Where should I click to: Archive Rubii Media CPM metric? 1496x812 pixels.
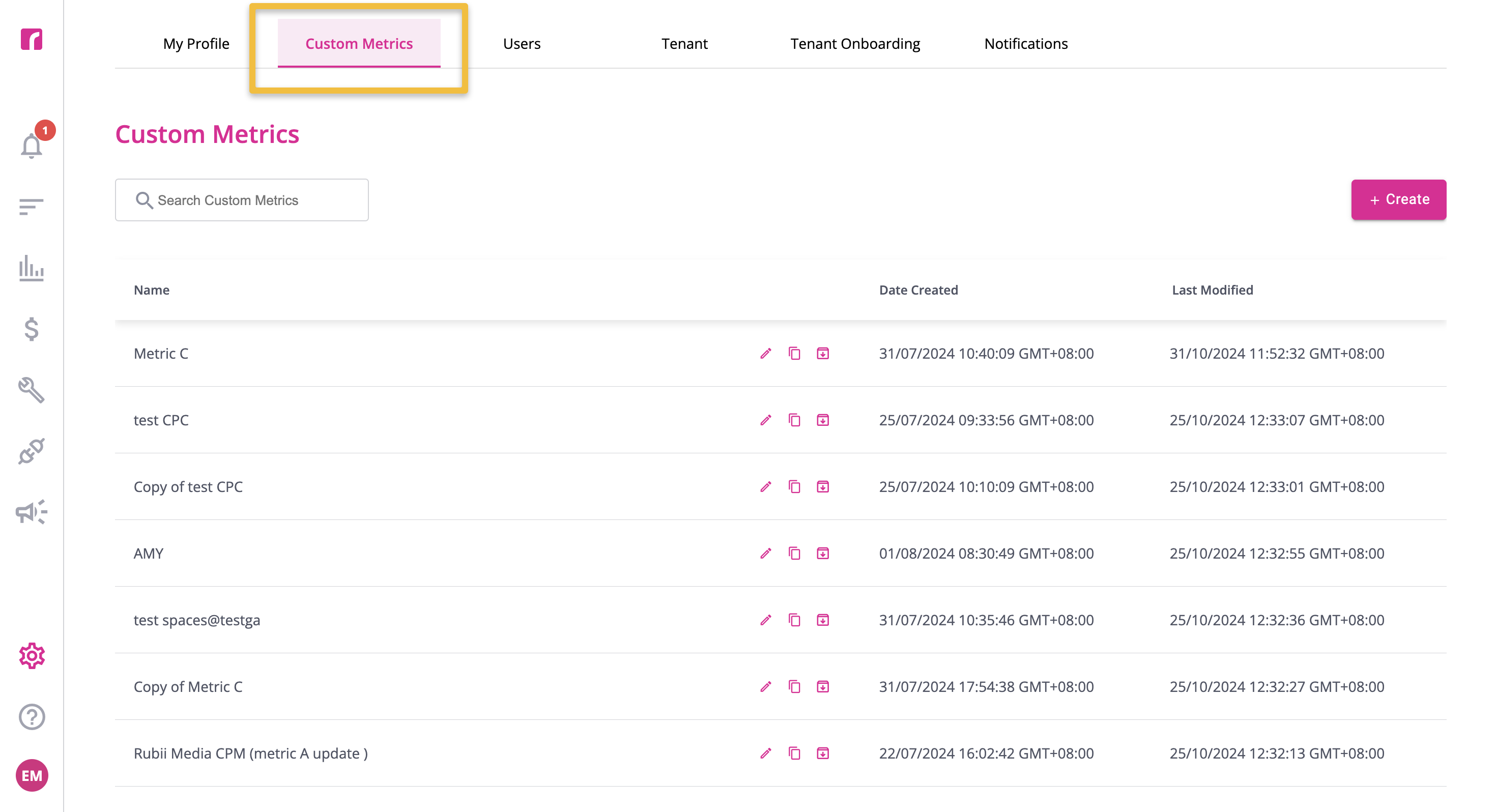click(x=823, y=753)
